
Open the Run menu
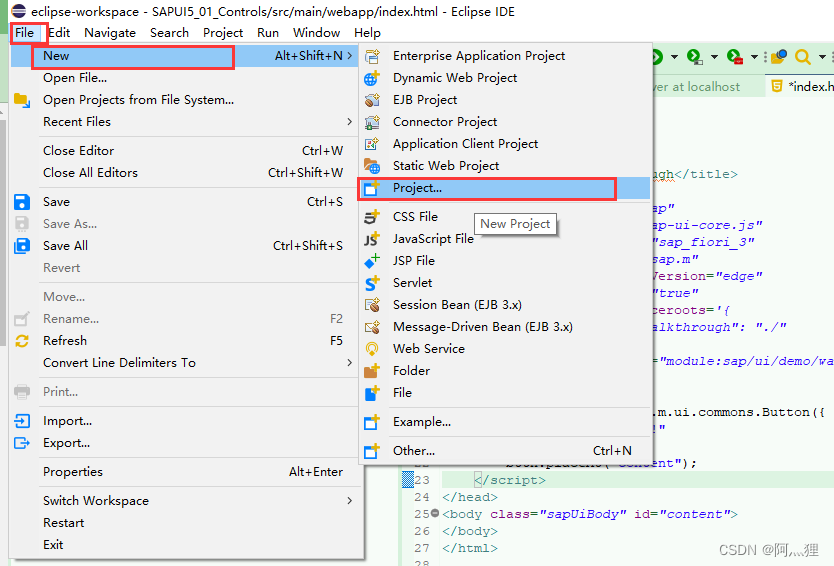point(268,32)
